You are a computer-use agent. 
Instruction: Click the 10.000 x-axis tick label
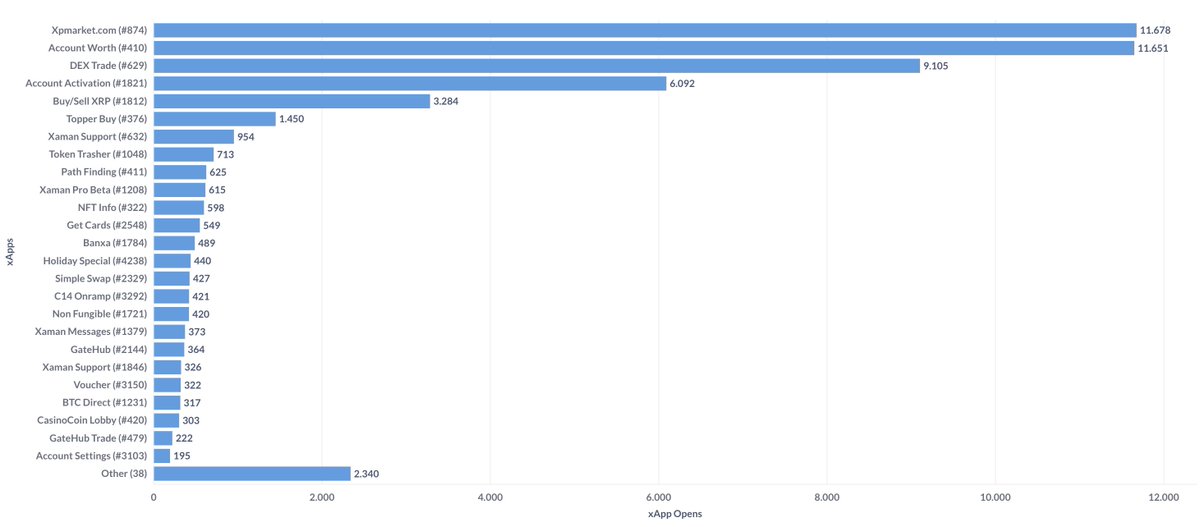pyautogui.click(x=995, y=497)
